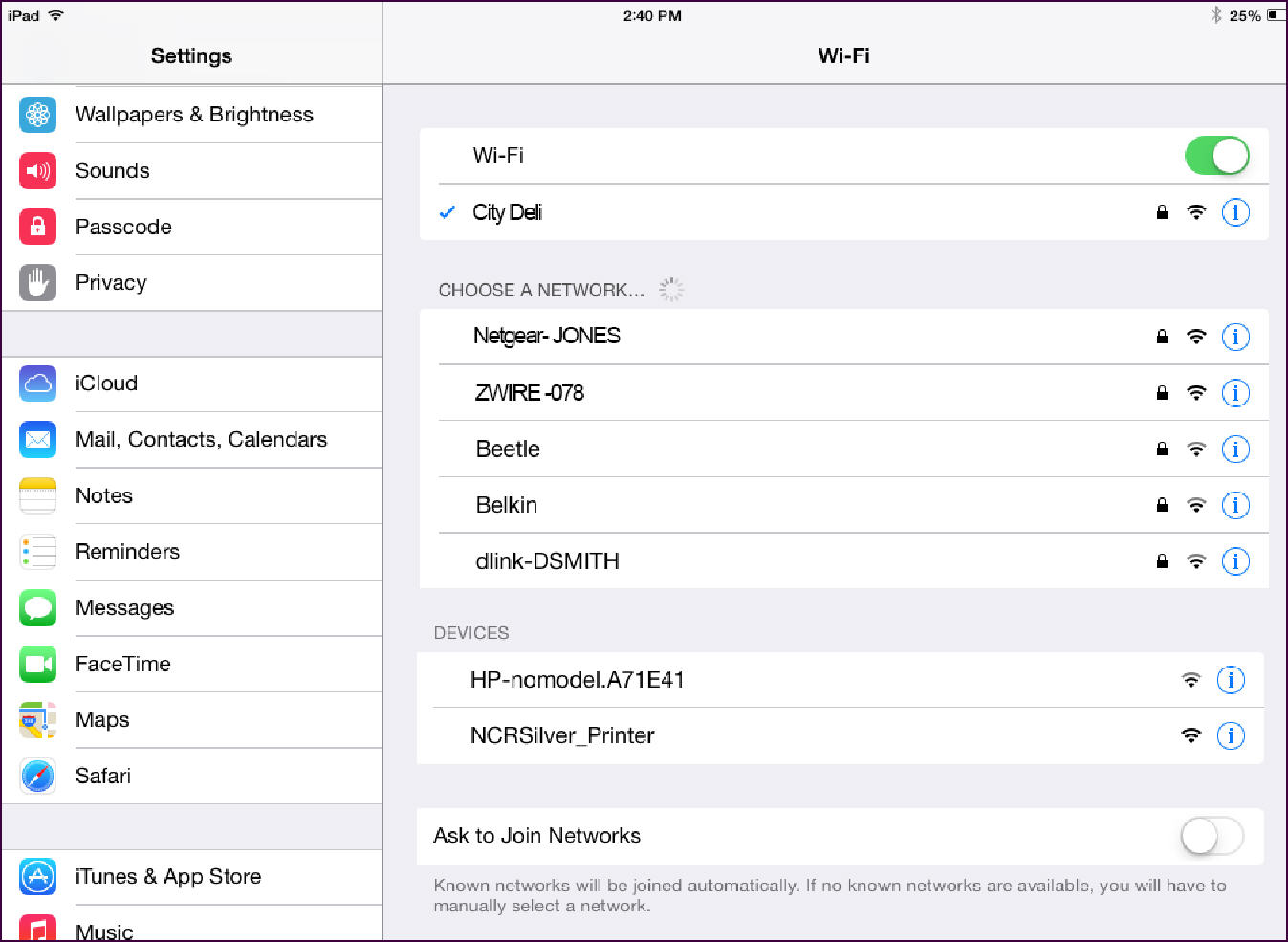Join the Beetle network
Image resolution: width=1288 pixels, height=942 pixels.
tap(844, 449)
